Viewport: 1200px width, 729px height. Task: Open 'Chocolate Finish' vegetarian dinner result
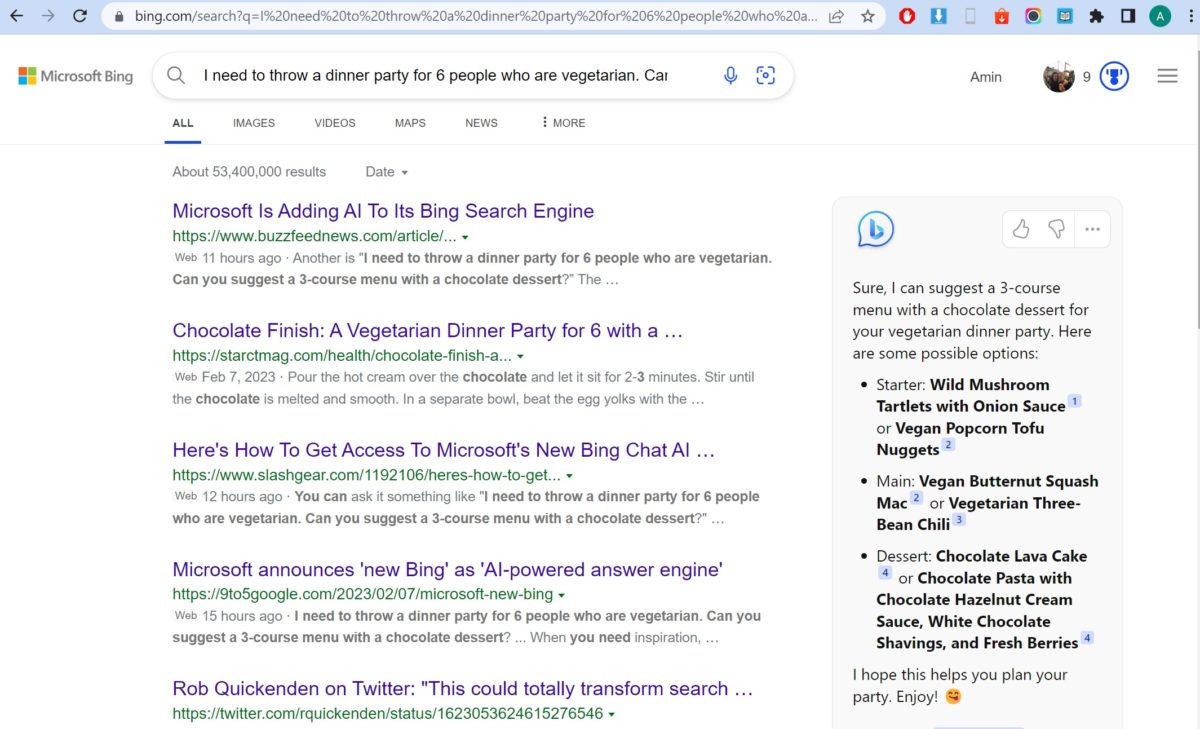click(427, 331)
